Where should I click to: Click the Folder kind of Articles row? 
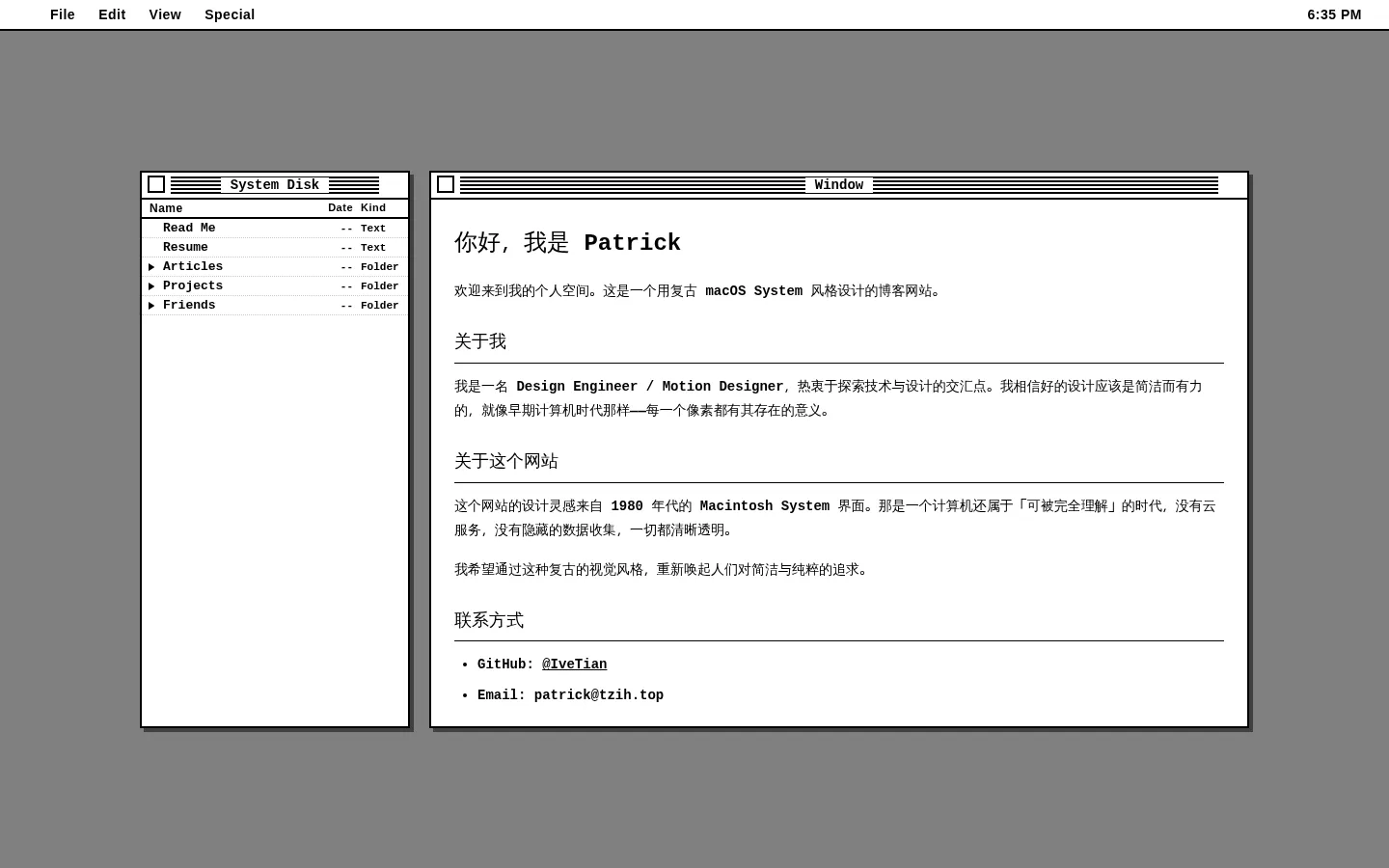click(x=380, y=267)
